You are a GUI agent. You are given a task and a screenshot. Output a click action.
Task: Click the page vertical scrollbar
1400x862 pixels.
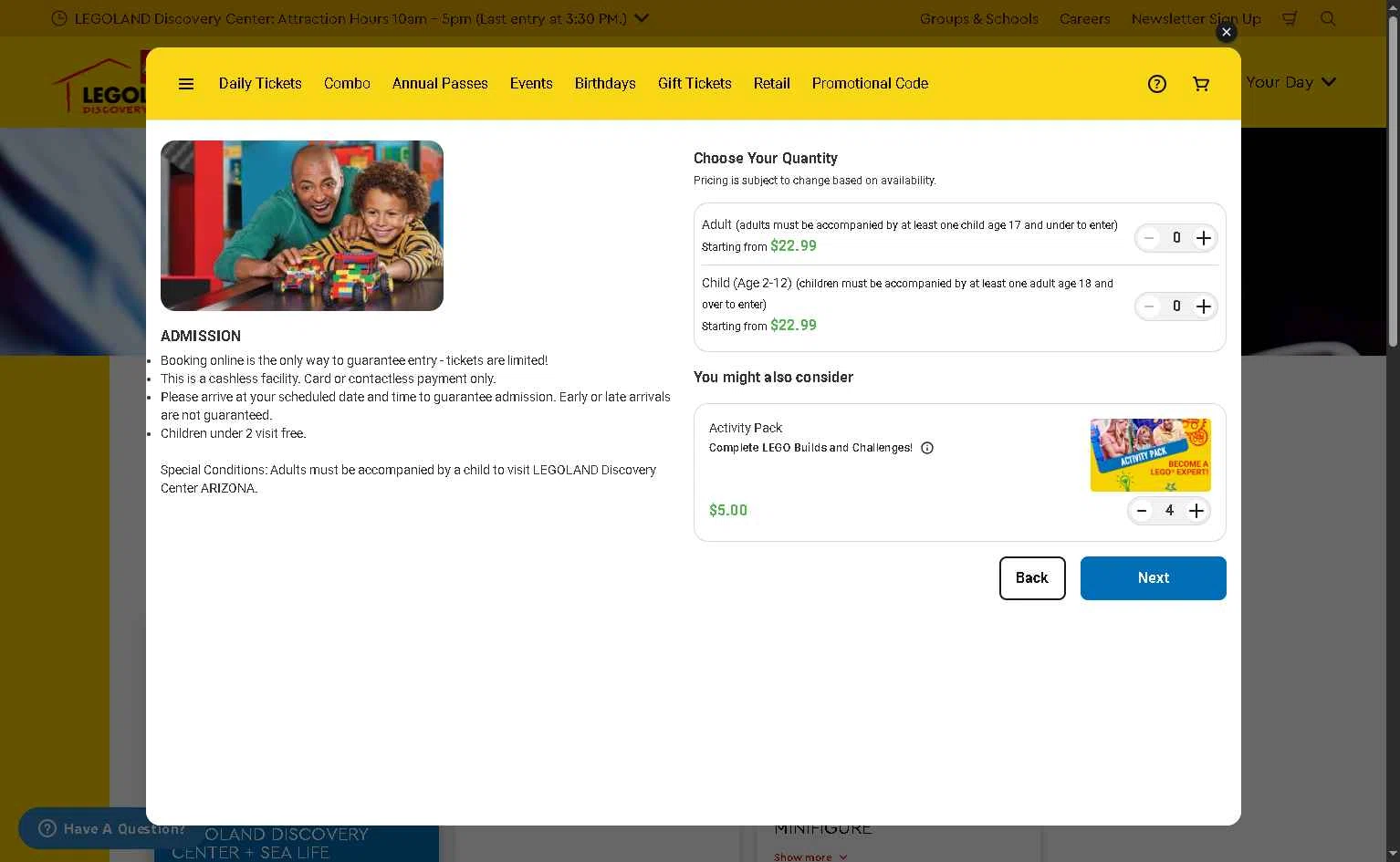coord(1393,182)
